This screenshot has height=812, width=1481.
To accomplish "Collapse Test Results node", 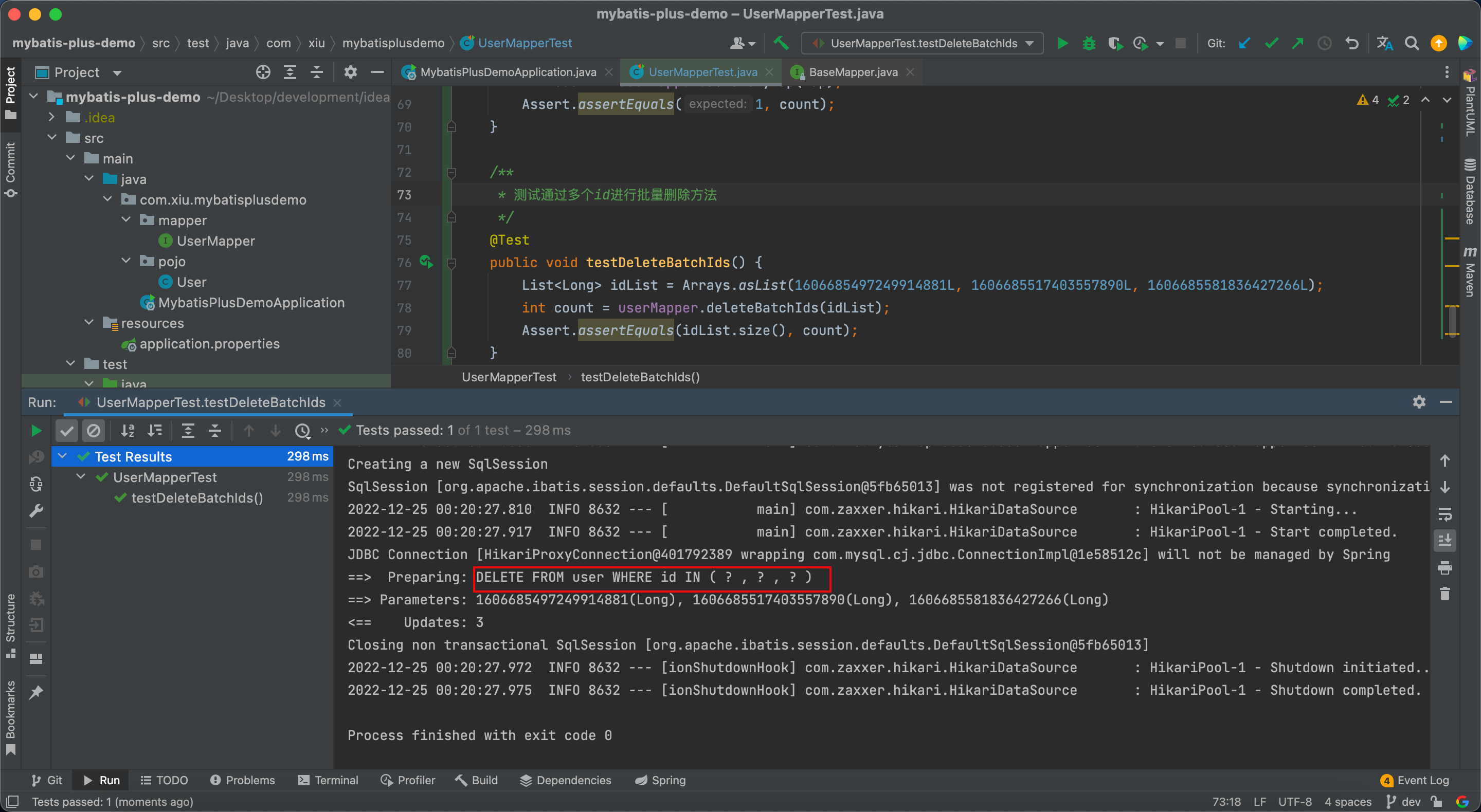I will pyautogui.click(x=63, y=456).
